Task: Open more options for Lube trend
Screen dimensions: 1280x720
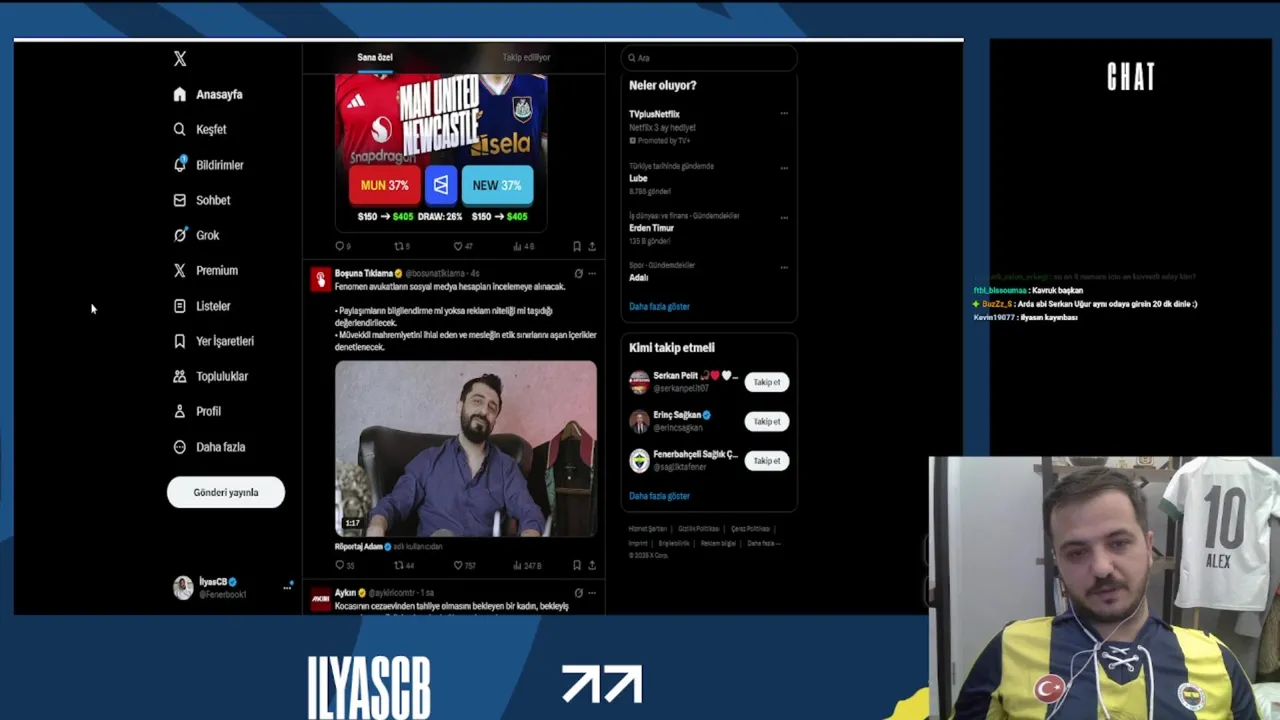Action: pyautogui.click(x=784, y=167)
